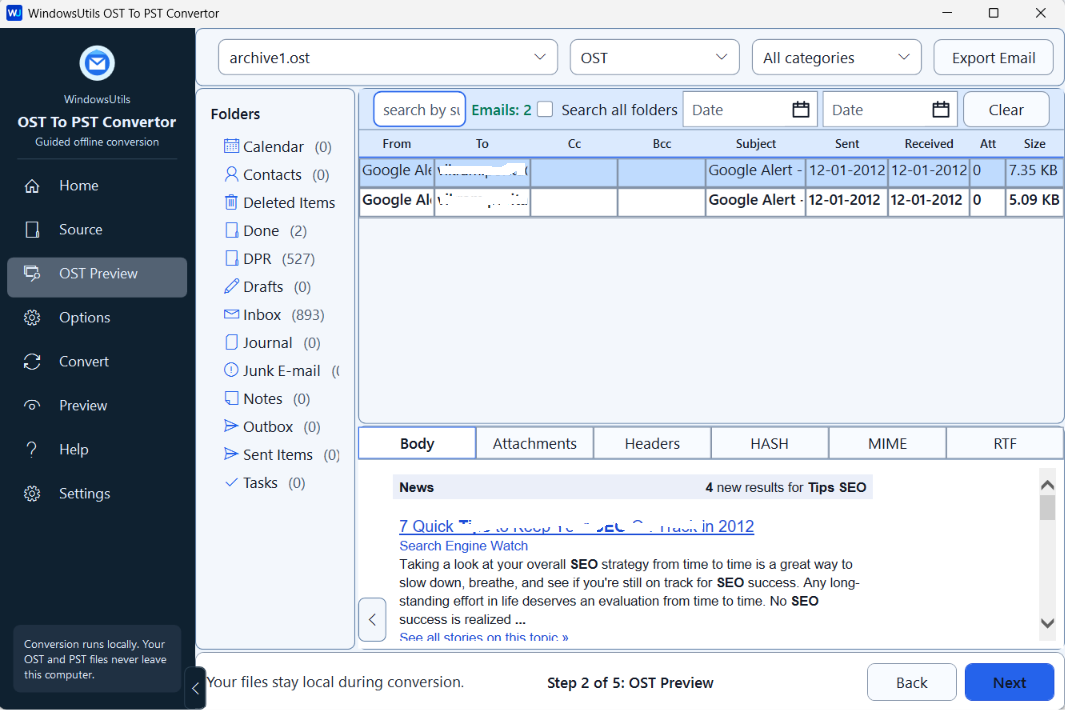Collapse the sidebar with bottom chevron
This screenshot has height=710, width=1065.
[195, 688]
